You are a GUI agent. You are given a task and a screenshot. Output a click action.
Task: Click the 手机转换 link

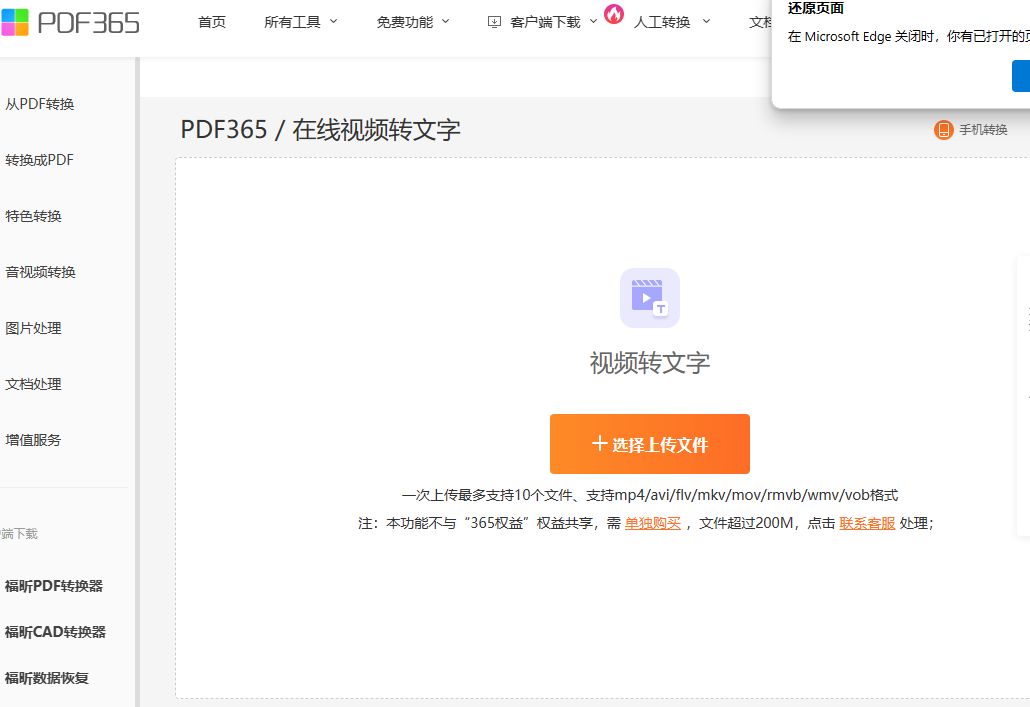click(x=983, y=130)
